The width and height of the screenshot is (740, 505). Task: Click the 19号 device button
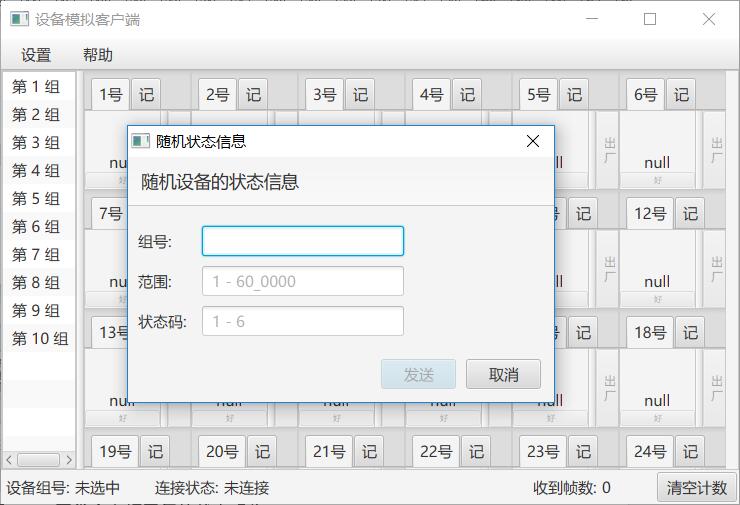pyautogui.click(x=115, y=451)
